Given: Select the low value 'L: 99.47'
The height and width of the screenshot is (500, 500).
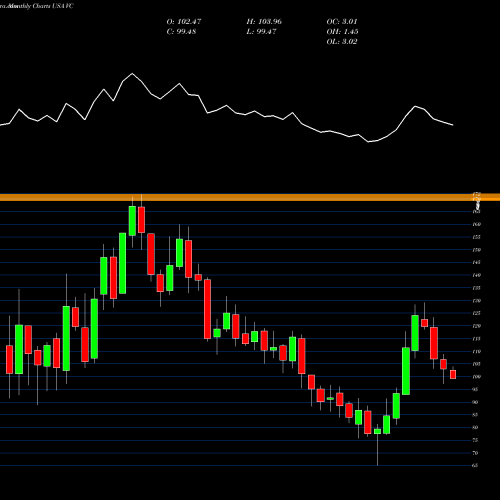Looking at the screenshot, I should pyautogui.click(x=261, y=32).
